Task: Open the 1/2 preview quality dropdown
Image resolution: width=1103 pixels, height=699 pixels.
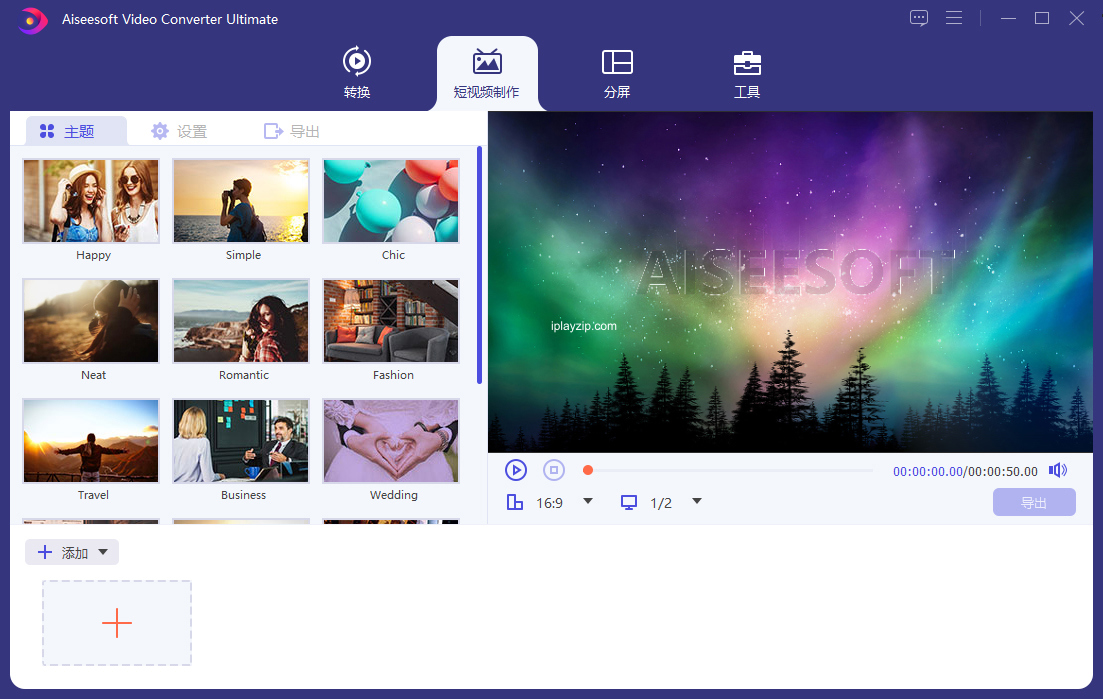Action: 696,501
